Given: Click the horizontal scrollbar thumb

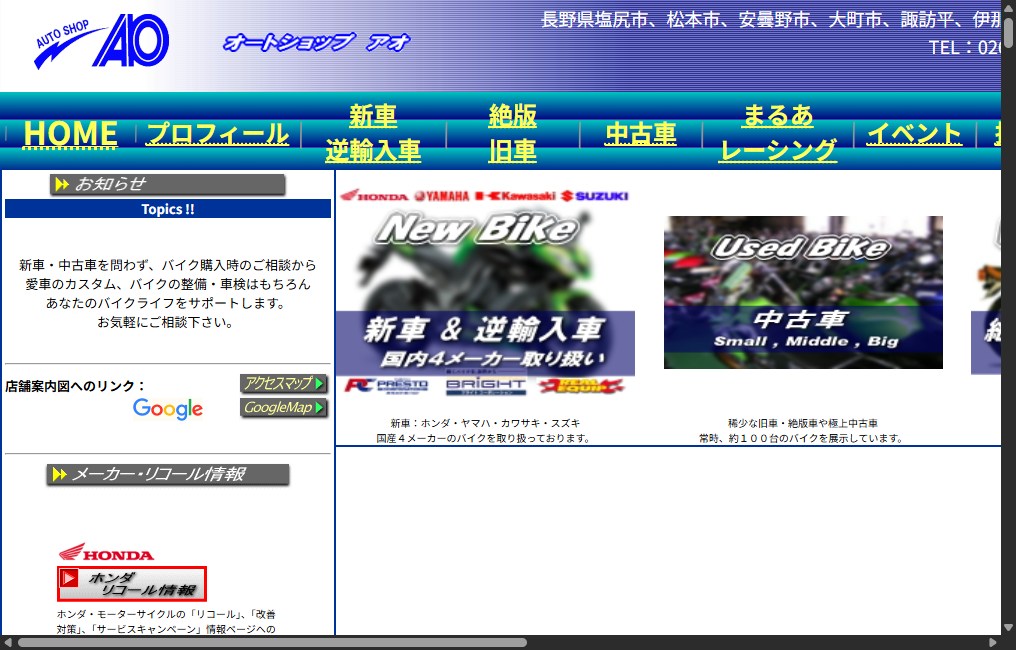Looking at the screenshot, I should (272, 643).
